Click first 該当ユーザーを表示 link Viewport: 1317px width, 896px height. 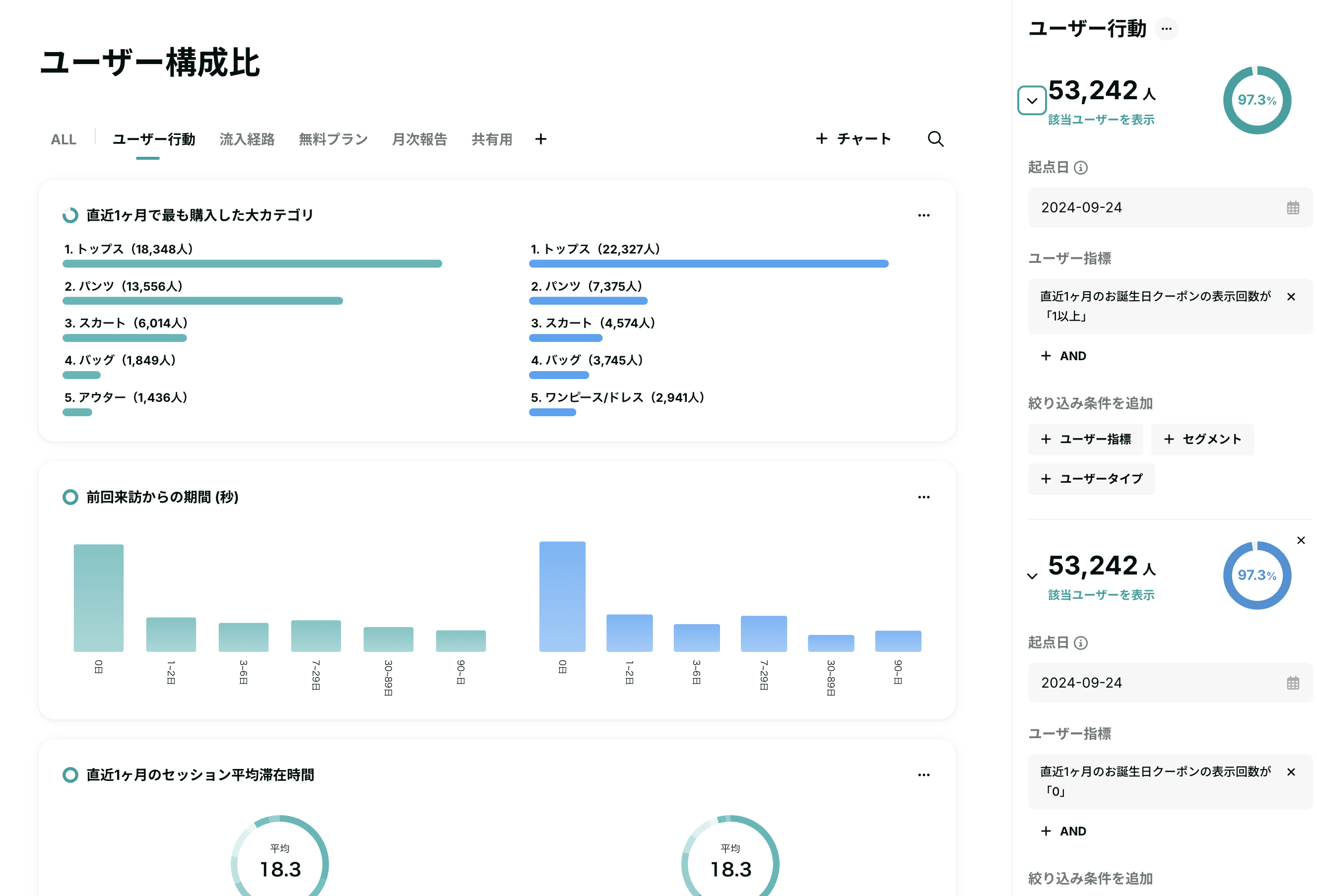pyautogui.click(x=1101, y=120)
